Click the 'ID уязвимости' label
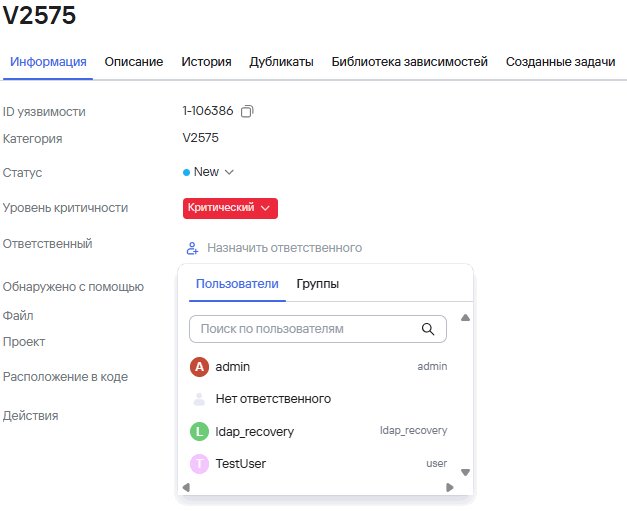Screen dimensions: 627x511 (44, 112)
